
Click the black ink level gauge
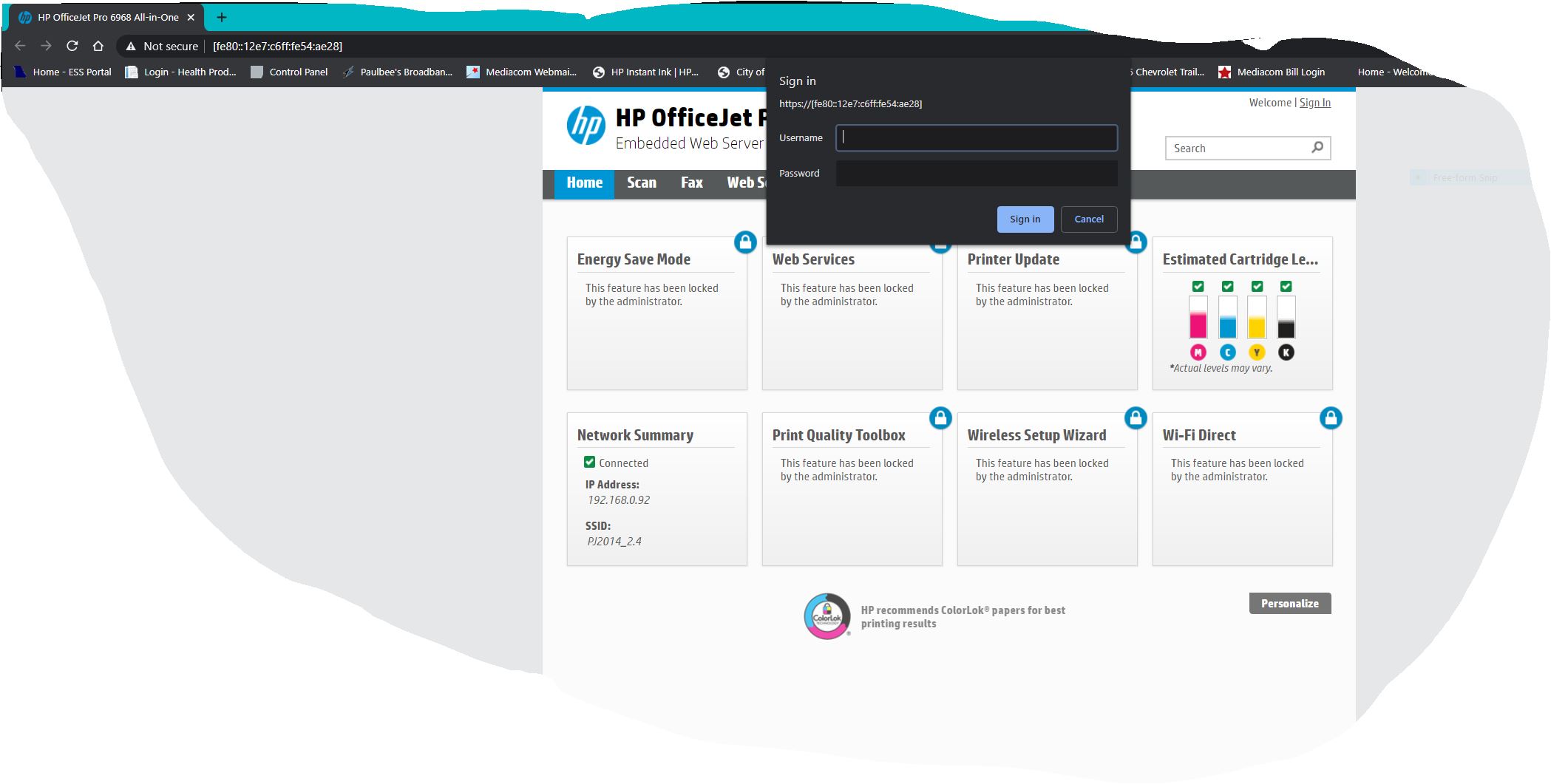tap(1286, 317)
